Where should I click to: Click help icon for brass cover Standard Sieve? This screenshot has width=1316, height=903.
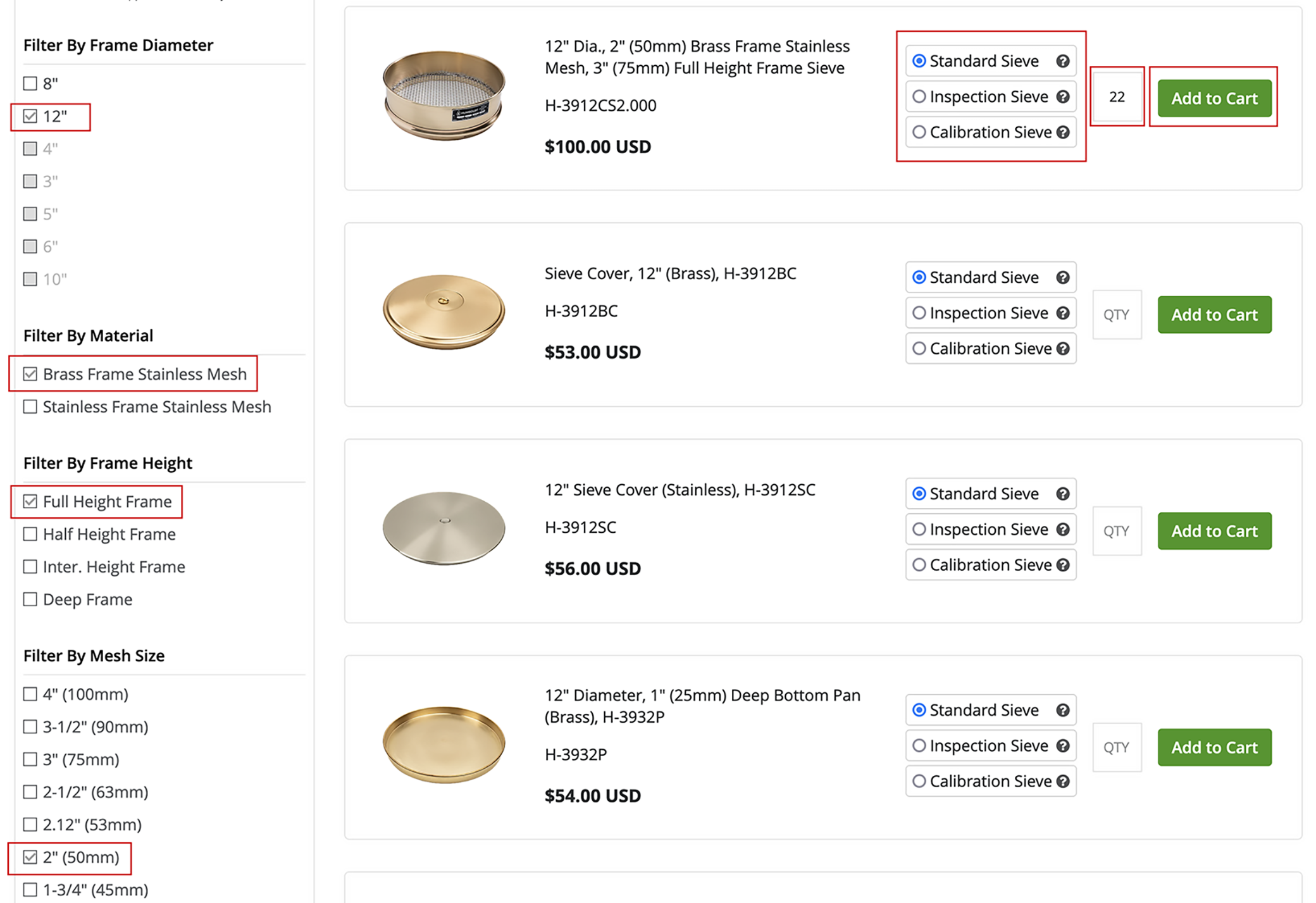(1063, 278)
